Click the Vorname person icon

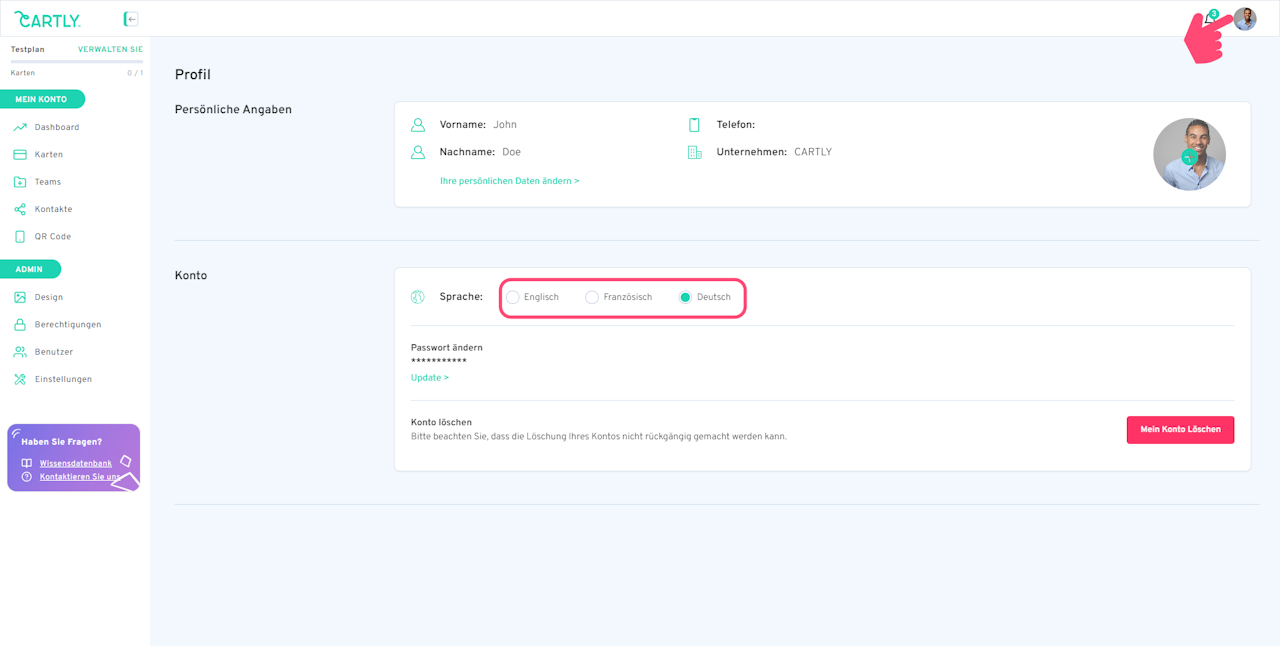tap(418, 125)
